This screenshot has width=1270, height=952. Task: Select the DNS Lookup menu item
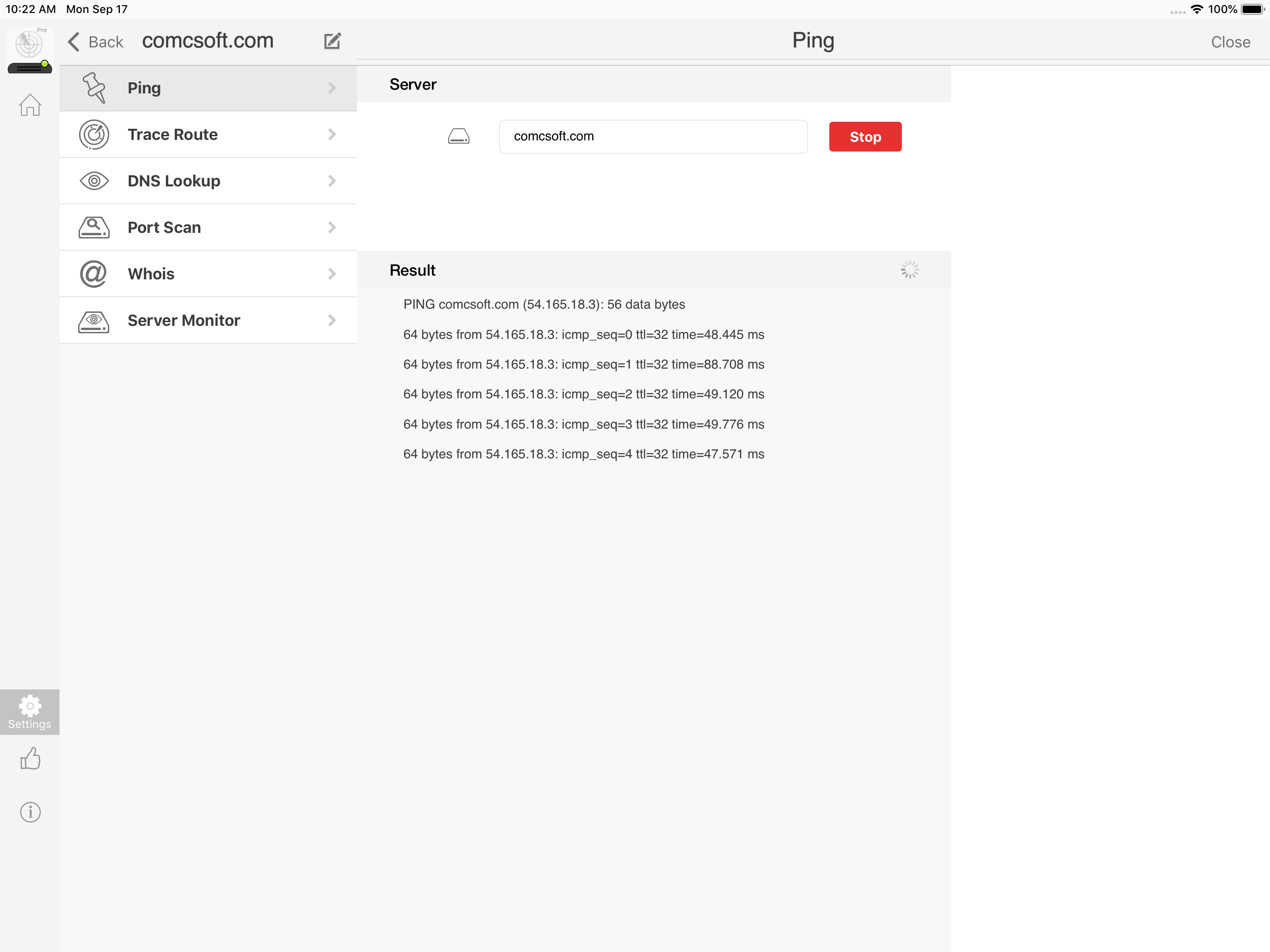pyautogui.click(x=173, y=181)
